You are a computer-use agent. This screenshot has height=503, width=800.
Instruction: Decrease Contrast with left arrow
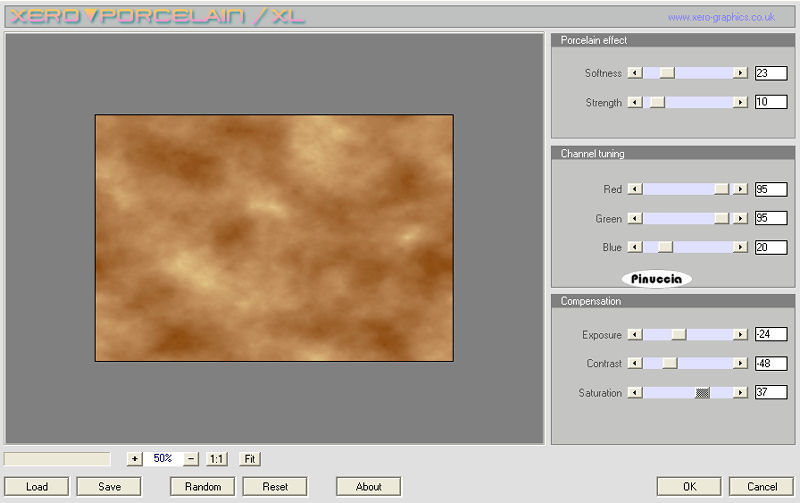pyautogui.click(x=635, y=363)
